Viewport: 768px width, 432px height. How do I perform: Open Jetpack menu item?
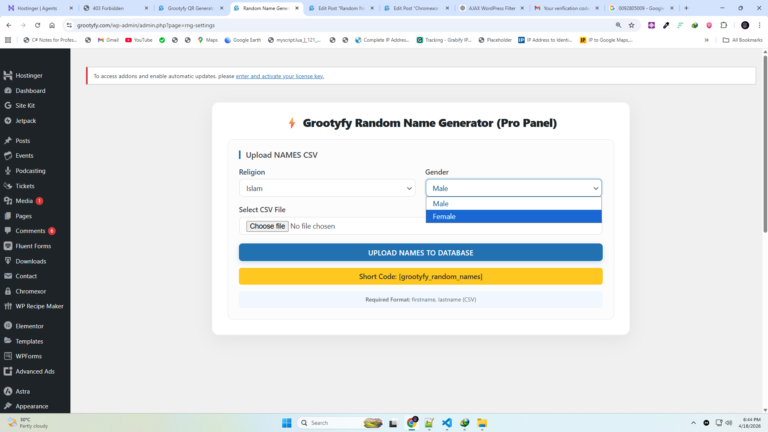coord(25,120)
